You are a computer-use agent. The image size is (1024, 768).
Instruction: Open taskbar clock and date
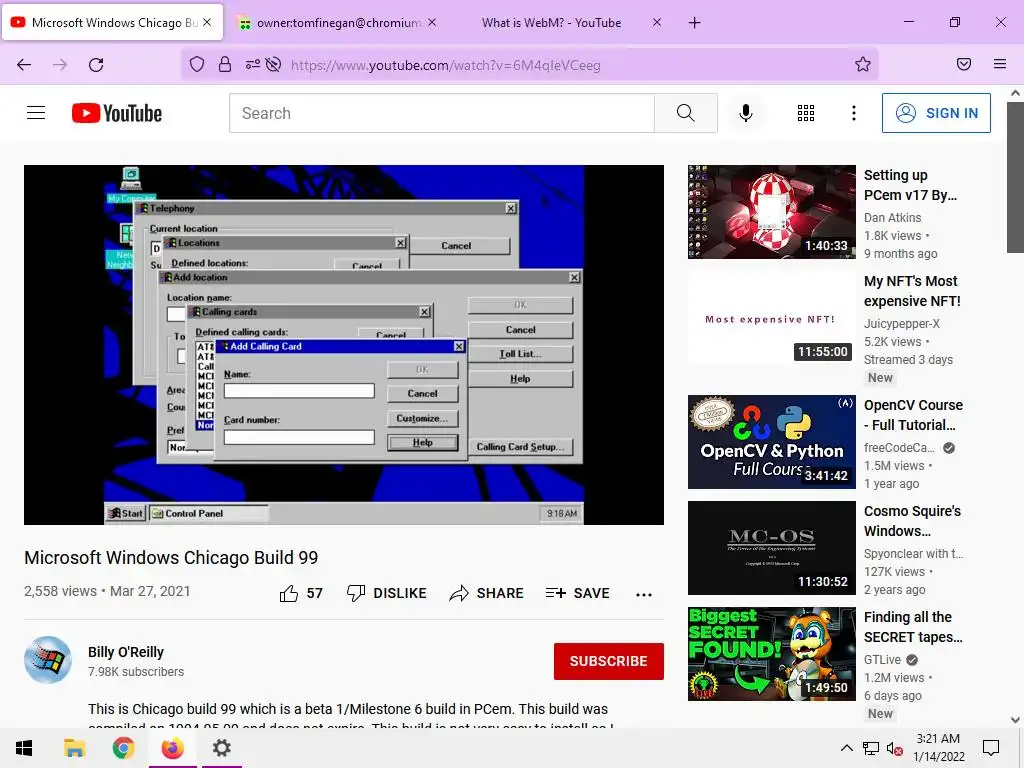tap(938, 748)
